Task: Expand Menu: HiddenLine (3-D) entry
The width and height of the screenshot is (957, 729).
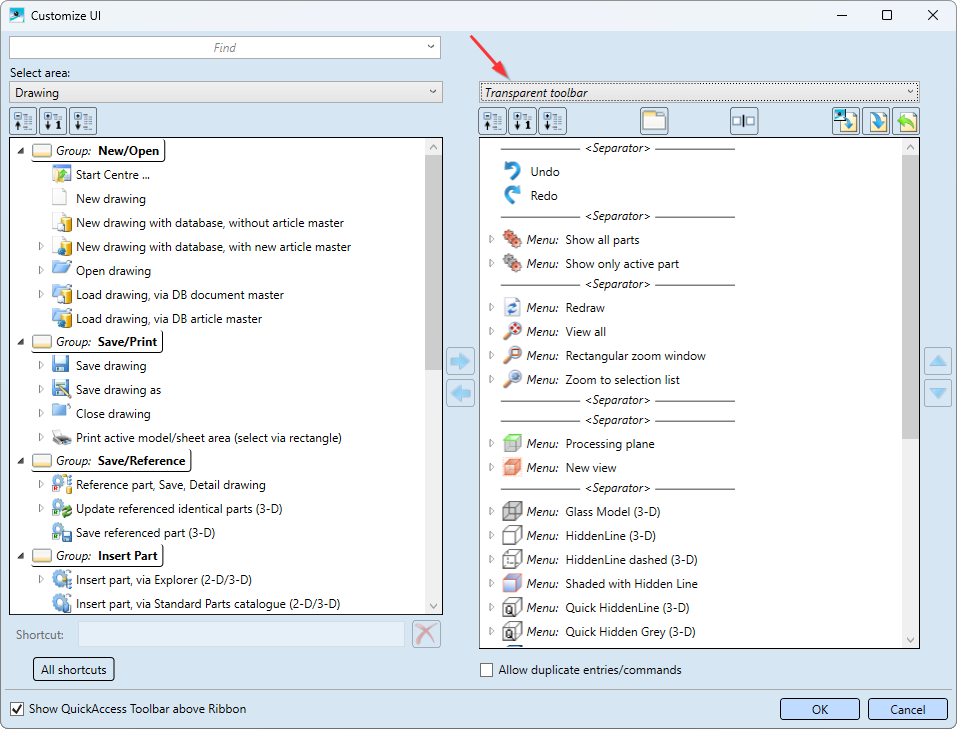Action: [491, 535]
